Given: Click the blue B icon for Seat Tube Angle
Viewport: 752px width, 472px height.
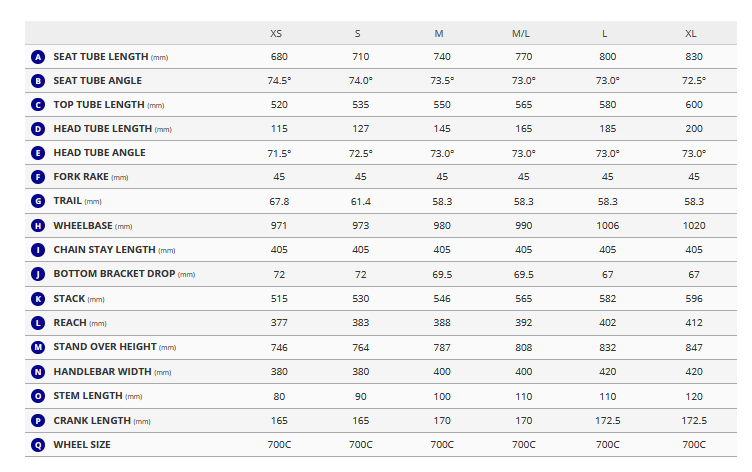Looking at the screenshot, I should click(38, 81).
